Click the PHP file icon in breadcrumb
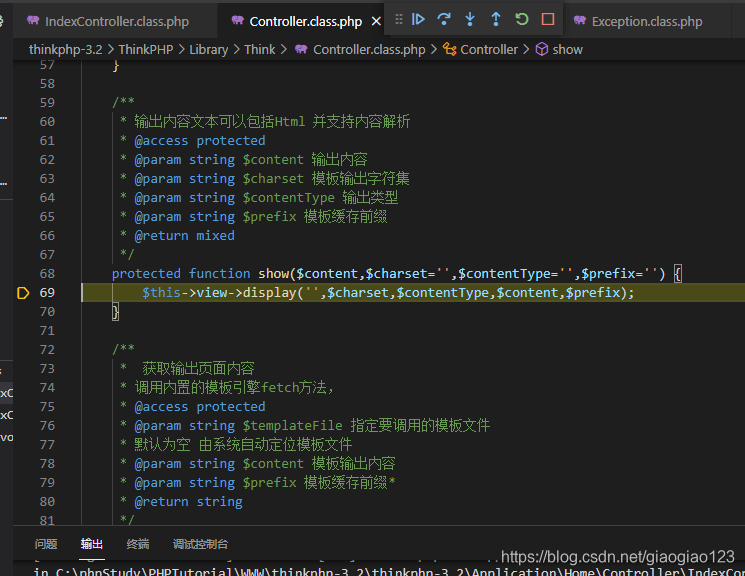Screen dimensions: 745x576 [x=301, y=49]
